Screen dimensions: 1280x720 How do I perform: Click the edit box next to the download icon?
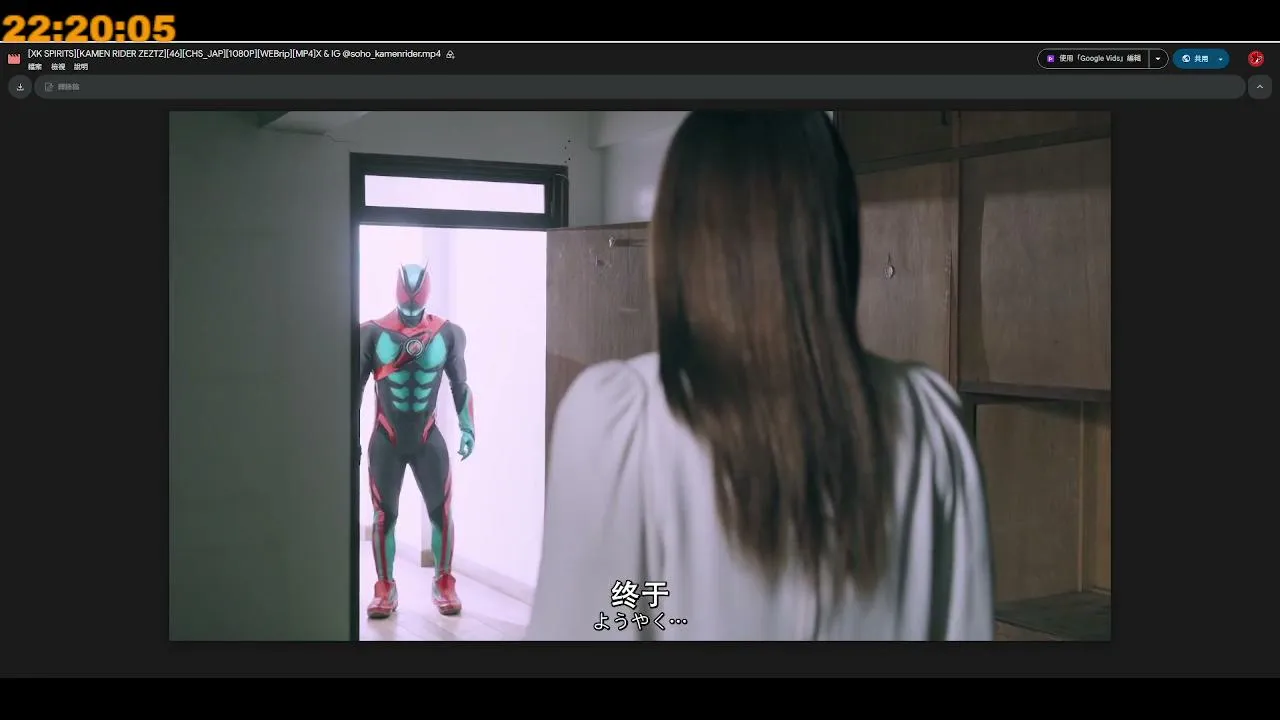click(640, 87)
